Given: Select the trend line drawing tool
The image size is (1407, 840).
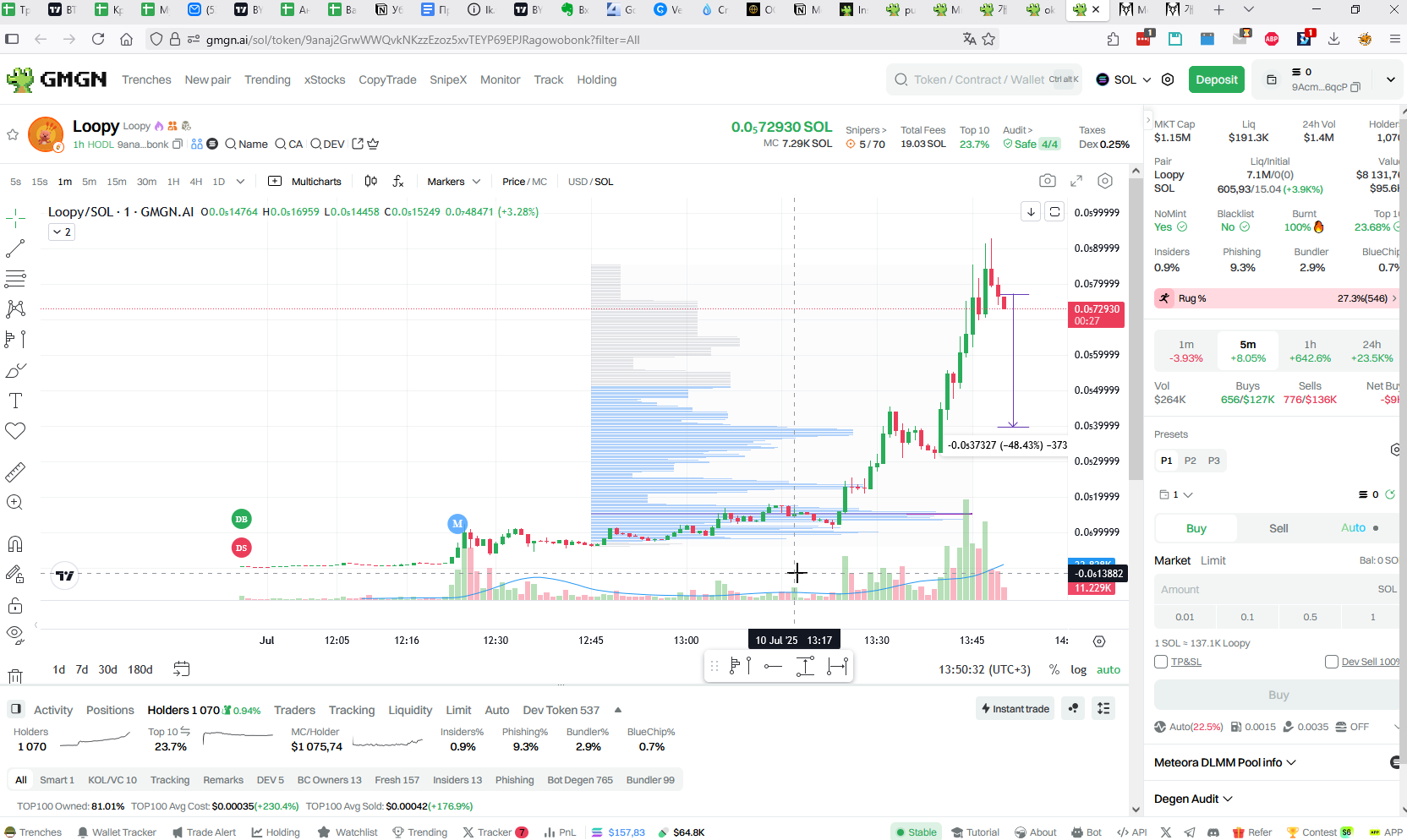Looking at the screenshot, I should point(15,248).
